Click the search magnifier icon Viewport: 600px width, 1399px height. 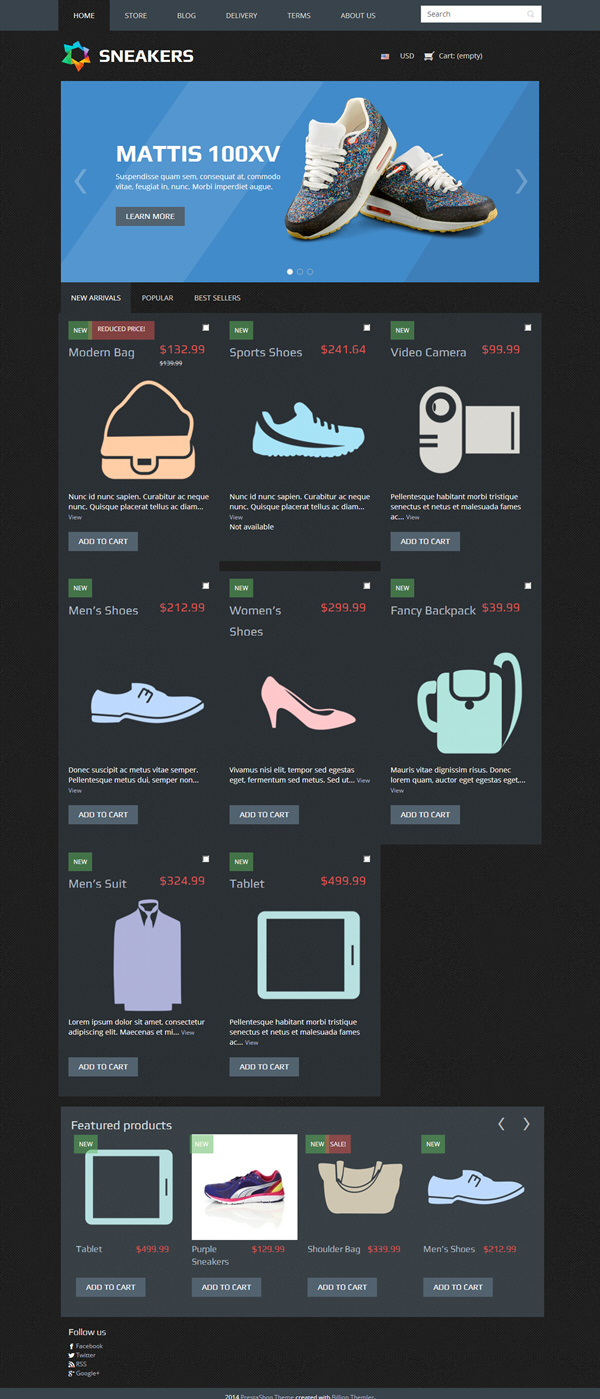(530, 15)
